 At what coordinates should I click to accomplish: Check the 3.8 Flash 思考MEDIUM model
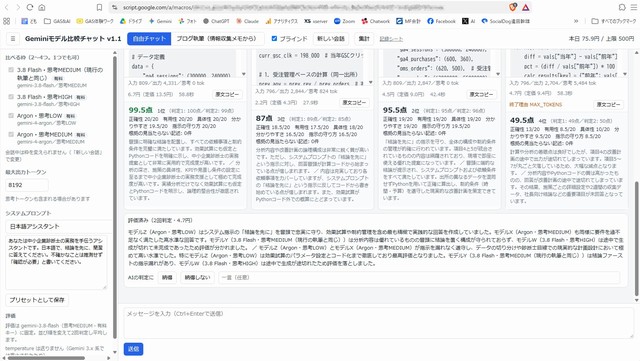tap(11, 70)
